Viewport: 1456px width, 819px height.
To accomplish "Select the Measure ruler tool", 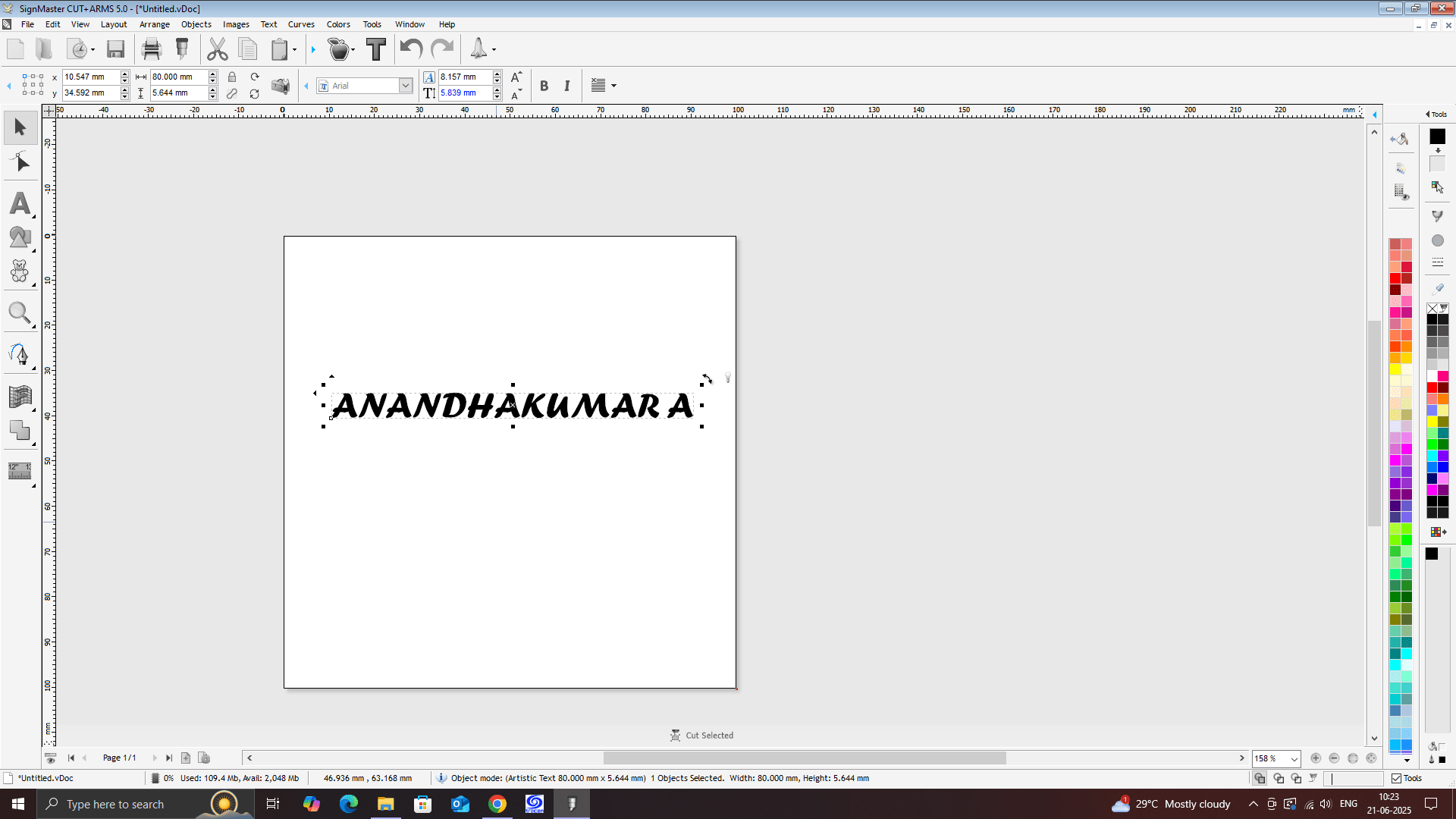I will (x=20, y=470).
